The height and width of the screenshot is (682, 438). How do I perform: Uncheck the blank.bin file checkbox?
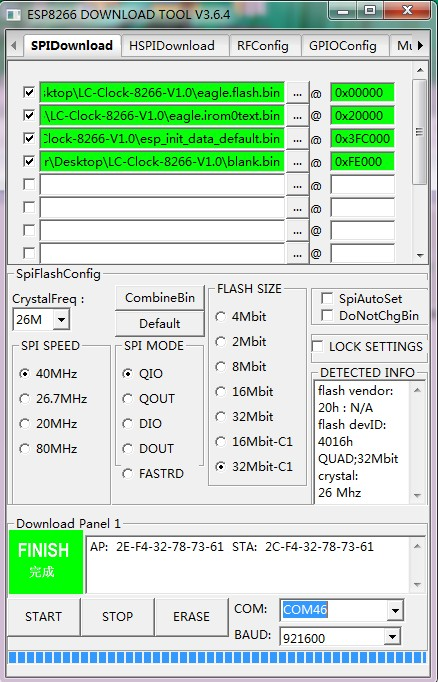pos(29,161)
